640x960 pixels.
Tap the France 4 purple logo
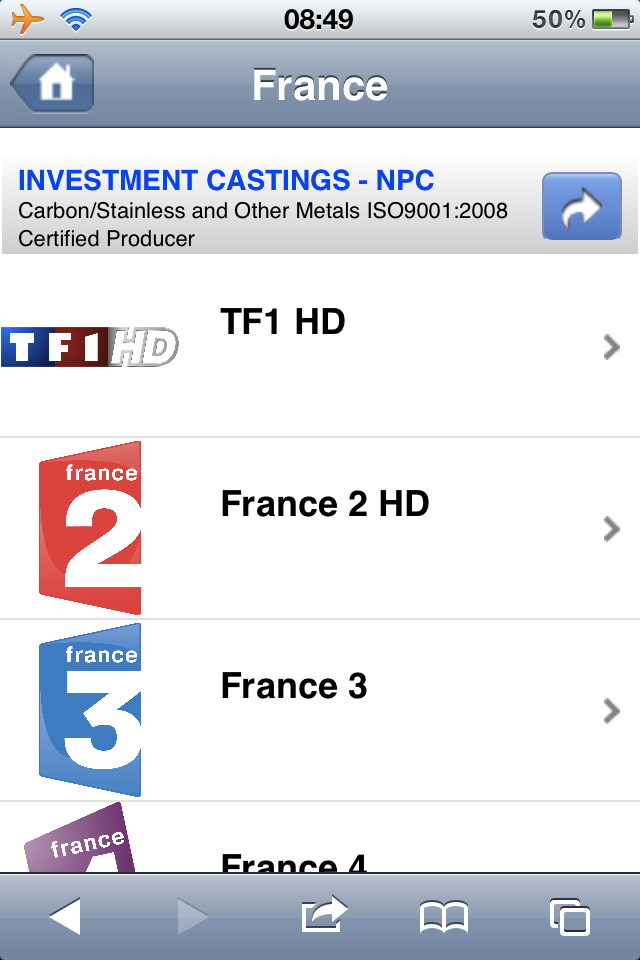(75, 840)
